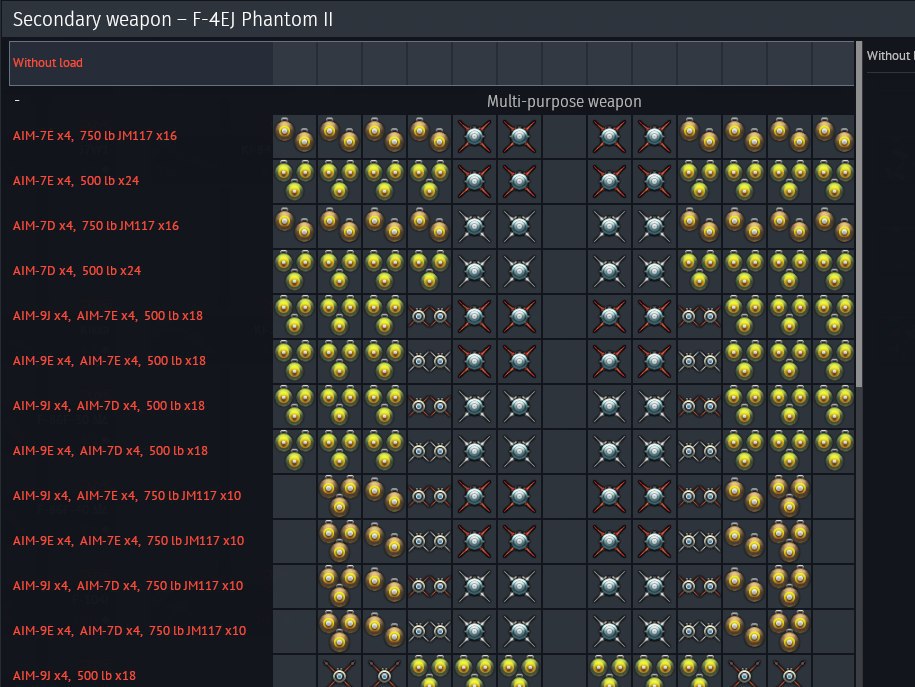Viewport: 915px width, 687px height.
Task: Click rightmost grey AIM-7D missile icon, JM117 x16 row
Action: pyautogui.click(x=654, y=225)
